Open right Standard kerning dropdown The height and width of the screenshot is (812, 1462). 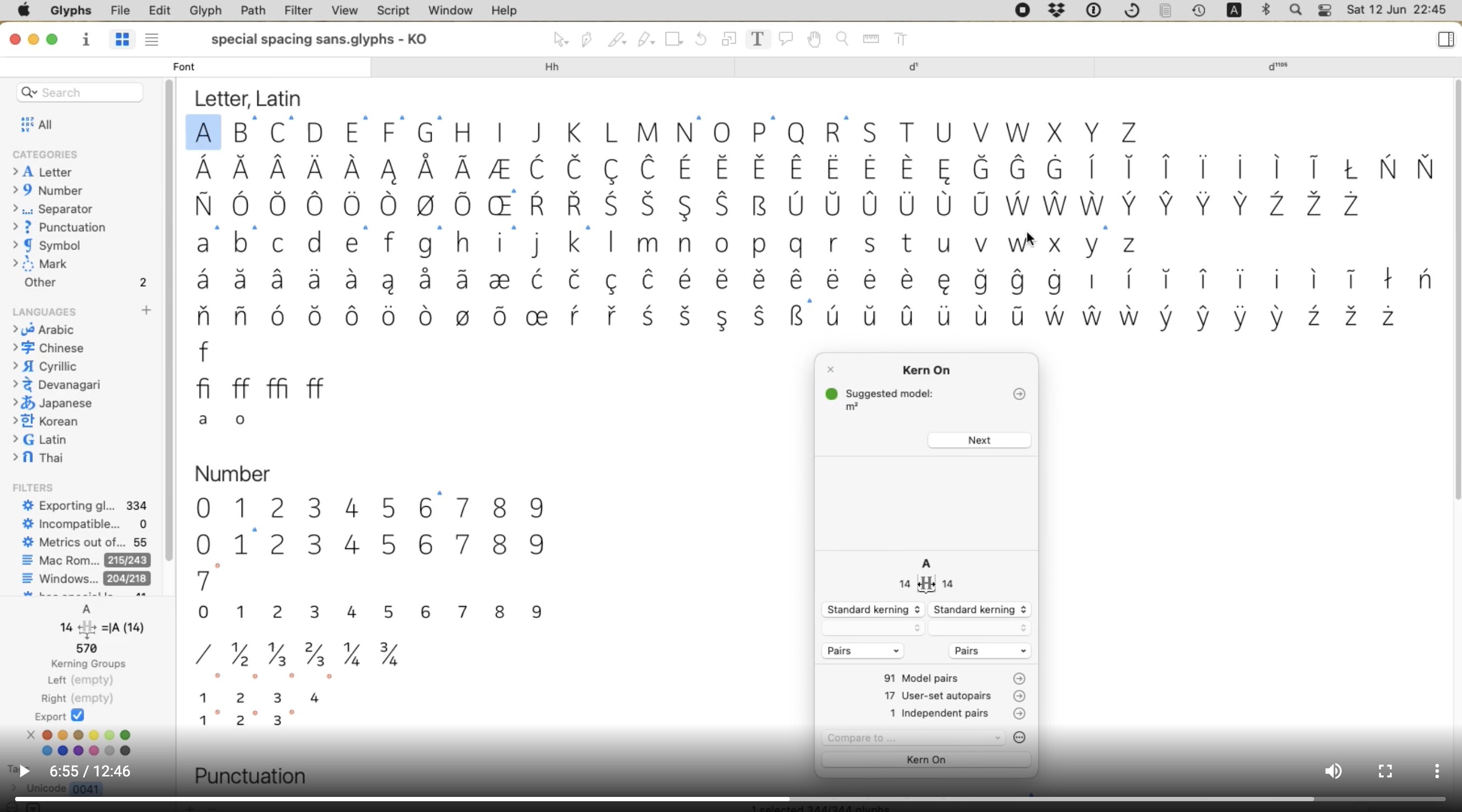[x=980, y=610]
